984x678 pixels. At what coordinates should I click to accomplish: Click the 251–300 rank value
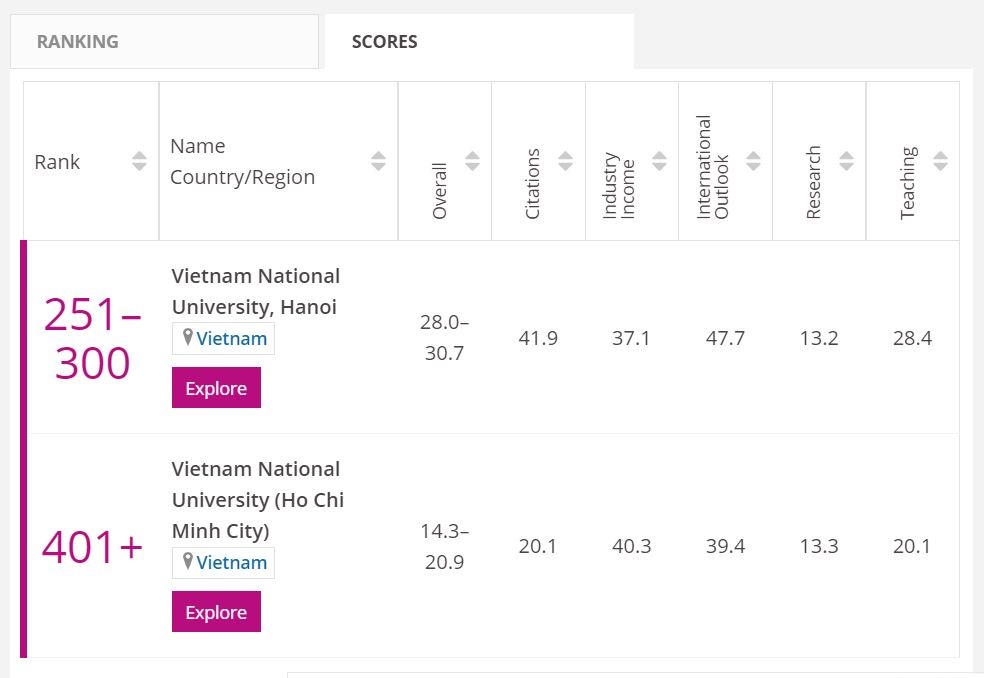coord(92,340)
